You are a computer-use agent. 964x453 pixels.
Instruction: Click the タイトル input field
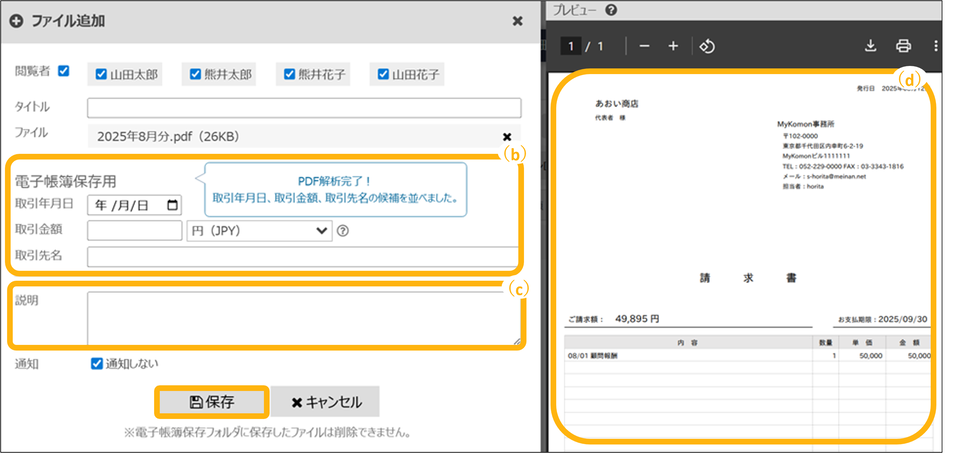click(304, 108)
